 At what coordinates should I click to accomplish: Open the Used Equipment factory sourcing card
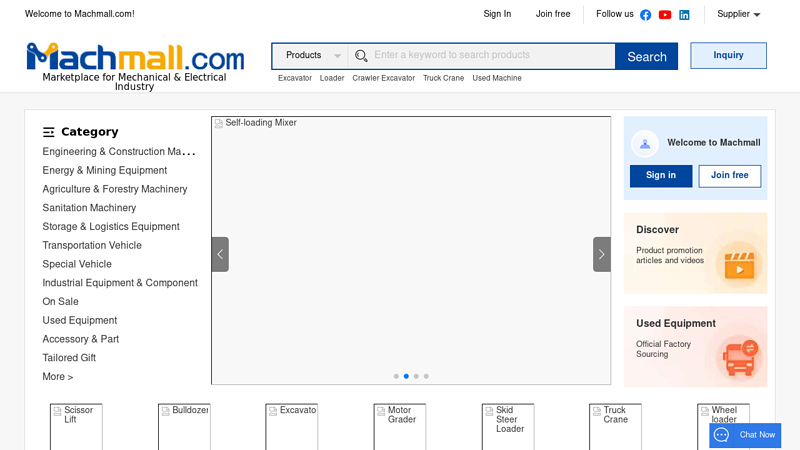pos(695,346)
